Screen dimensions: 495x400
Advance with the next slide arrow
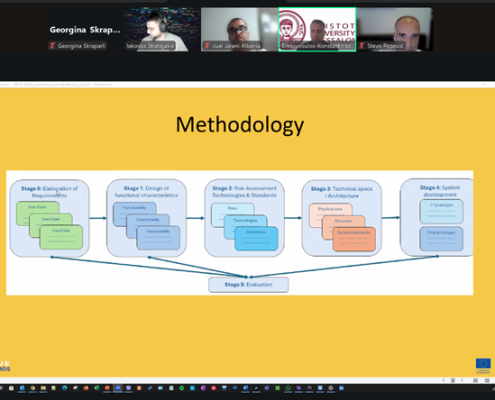[x=462, y=380]
